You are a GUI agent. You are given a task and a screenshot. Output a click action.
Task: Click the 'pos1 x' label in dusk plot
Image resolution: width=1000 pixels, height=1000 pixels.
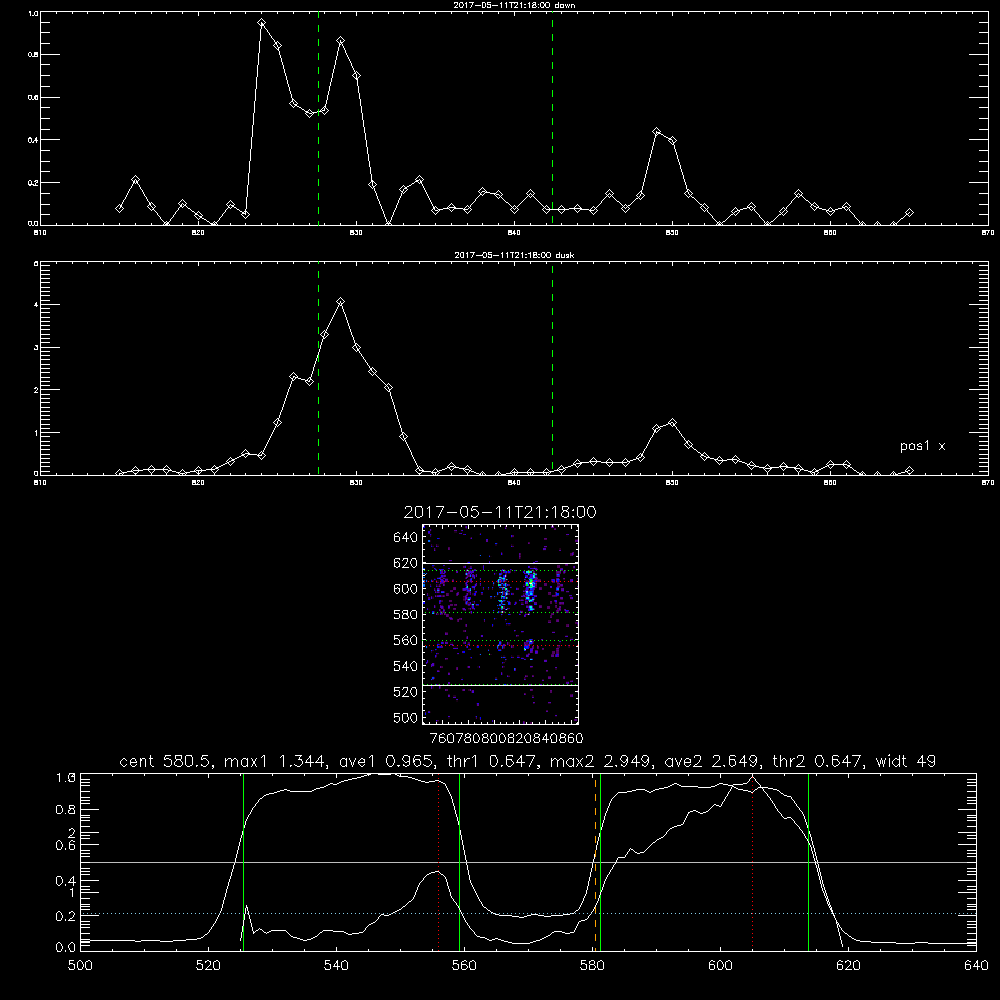click(x=922, y=446)
